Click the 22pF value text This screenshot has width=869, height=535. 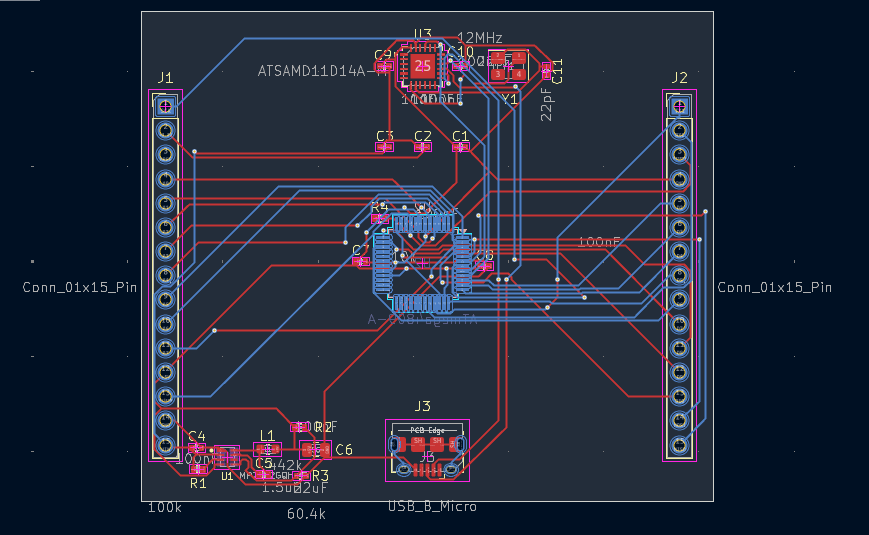tap(546, 104)
